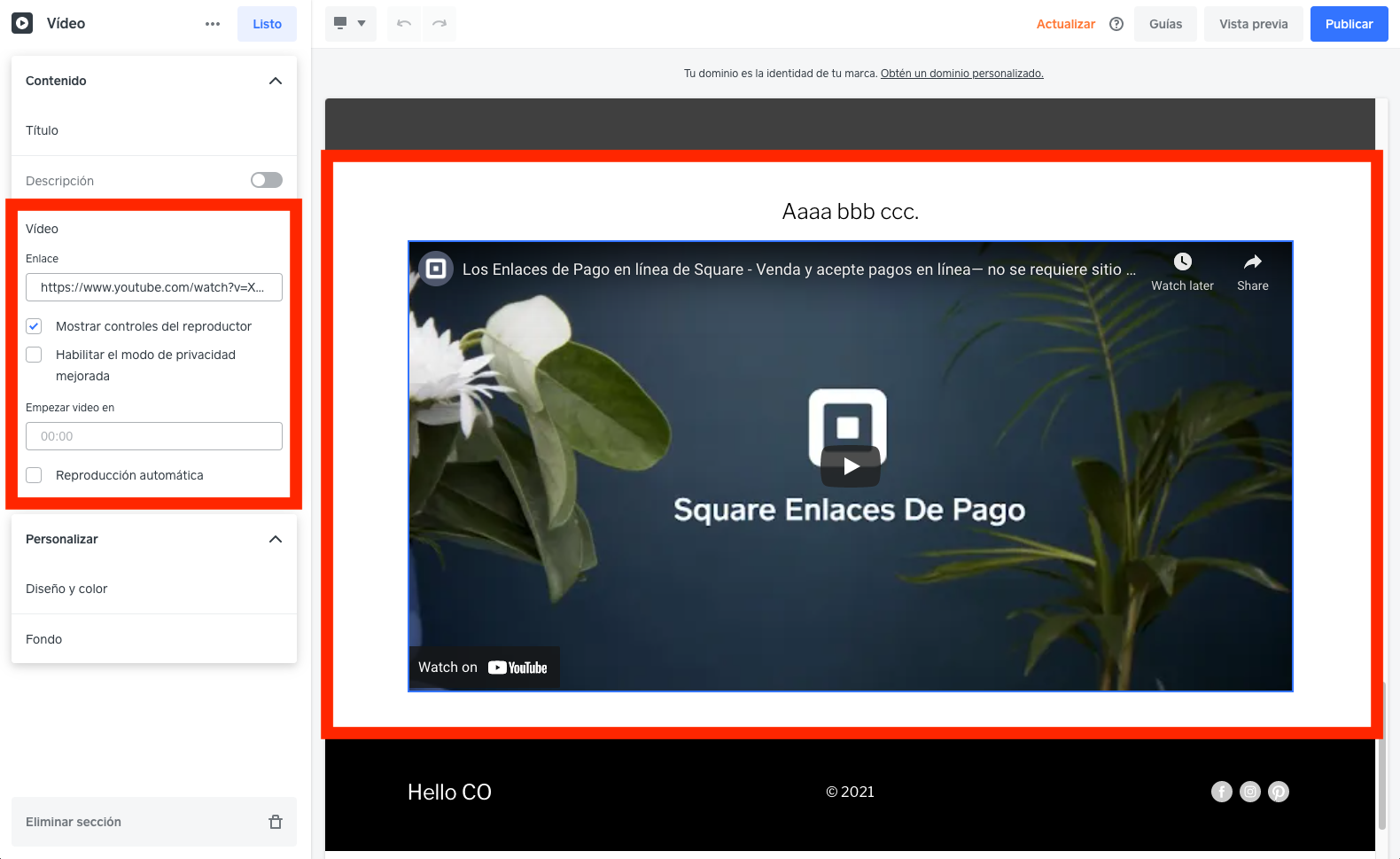Play the YouTube video

point(851,466)
